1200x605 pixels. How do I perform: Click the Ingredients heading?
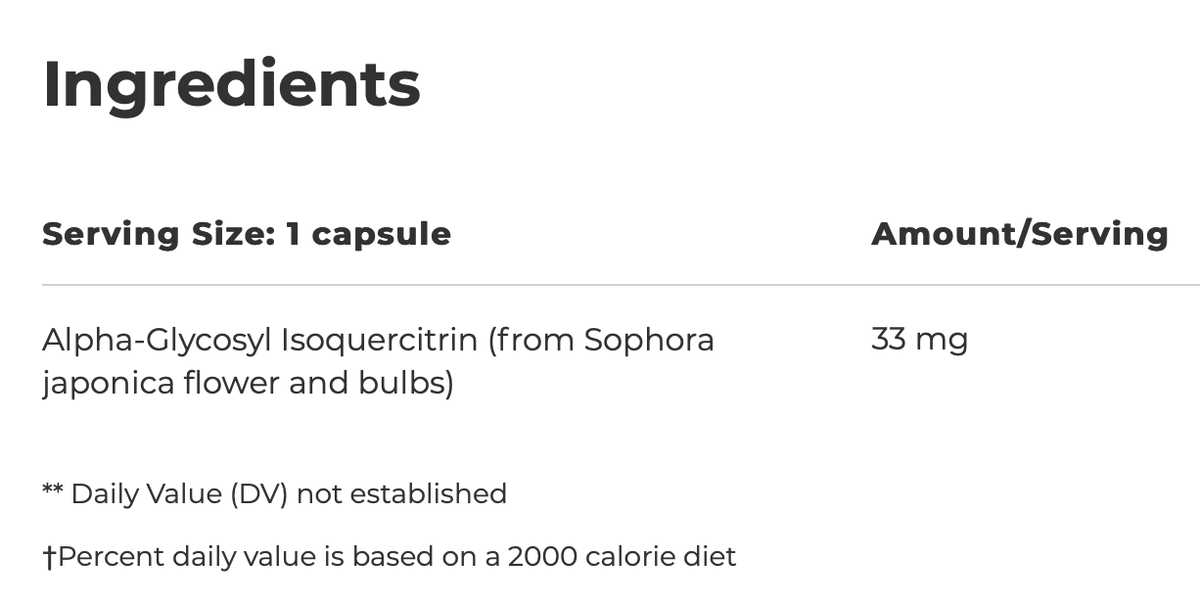tap(231, 85)
